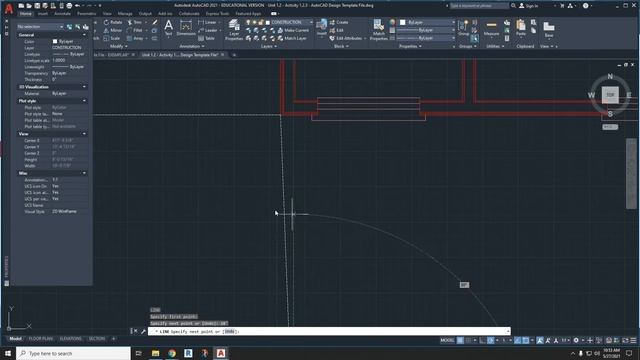Open the Insert block tool

[x=322, y=28]
